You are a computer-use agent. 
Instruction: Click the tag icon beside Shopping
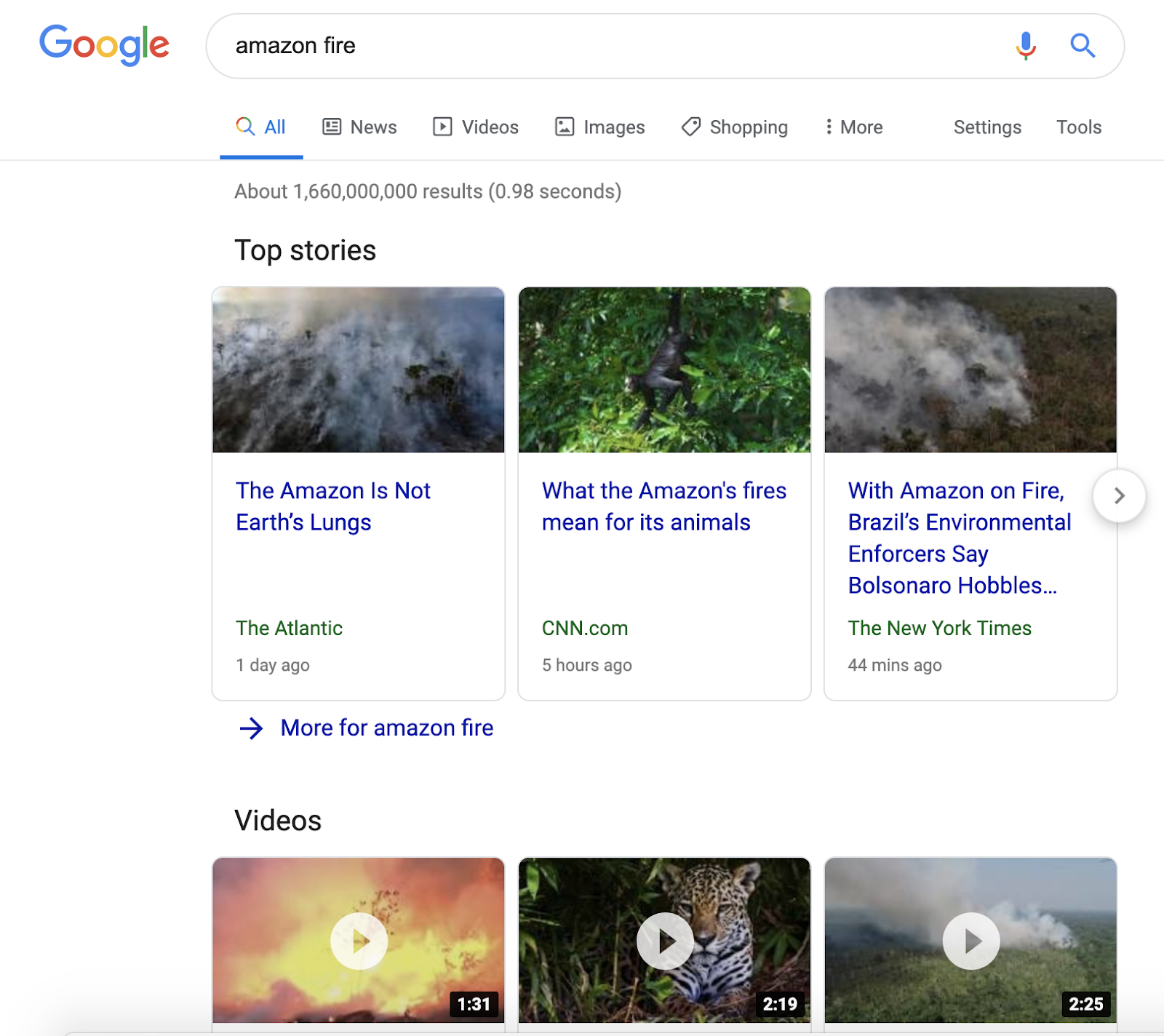click(691, 127)
